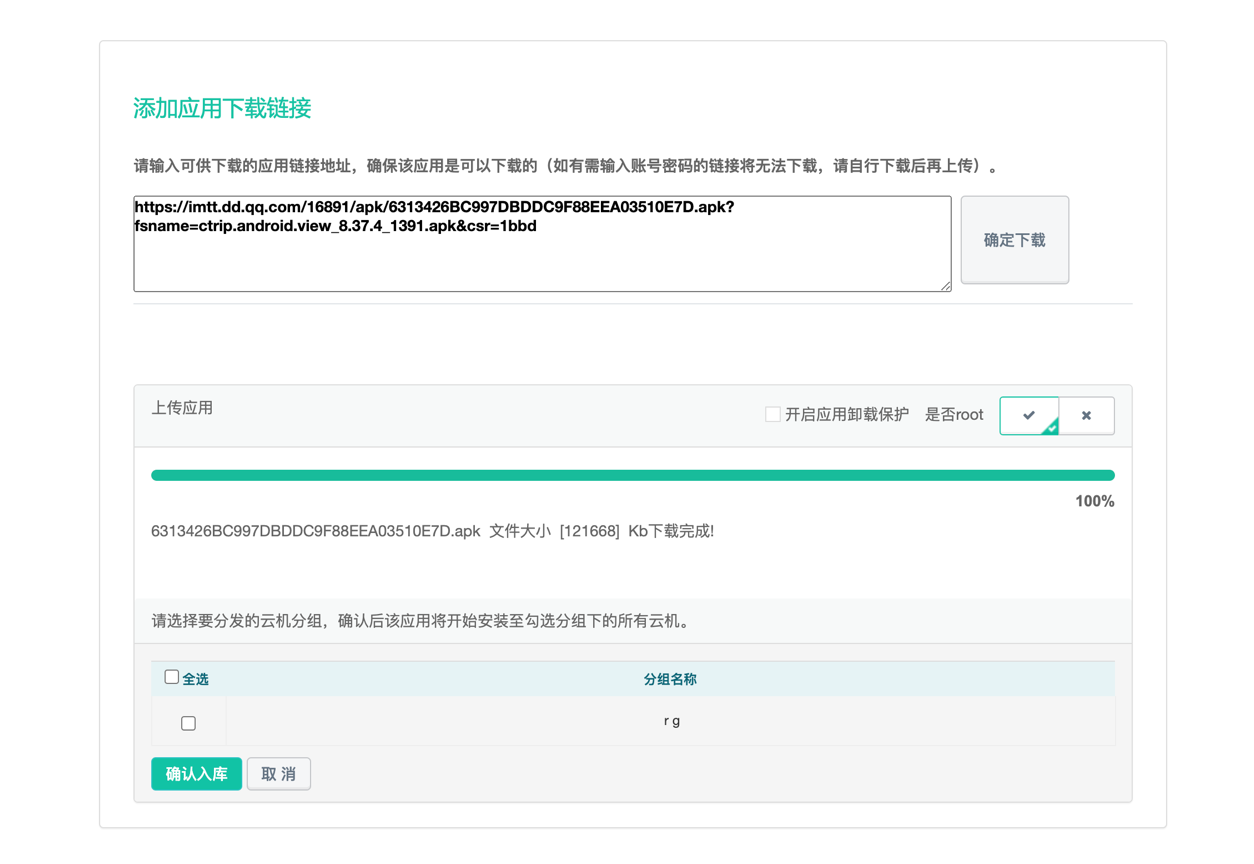Viewport: 1254px width, 864px height.
Task: Click the 上传应用 panel title
Action: (x=182, y=408)
